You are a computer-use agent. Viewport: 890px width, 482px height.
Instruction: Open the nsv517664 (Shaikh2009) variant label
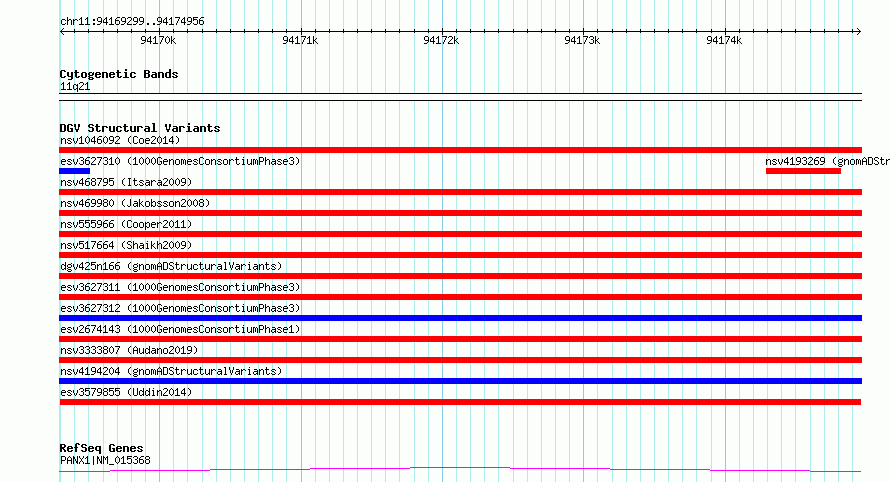126,245
